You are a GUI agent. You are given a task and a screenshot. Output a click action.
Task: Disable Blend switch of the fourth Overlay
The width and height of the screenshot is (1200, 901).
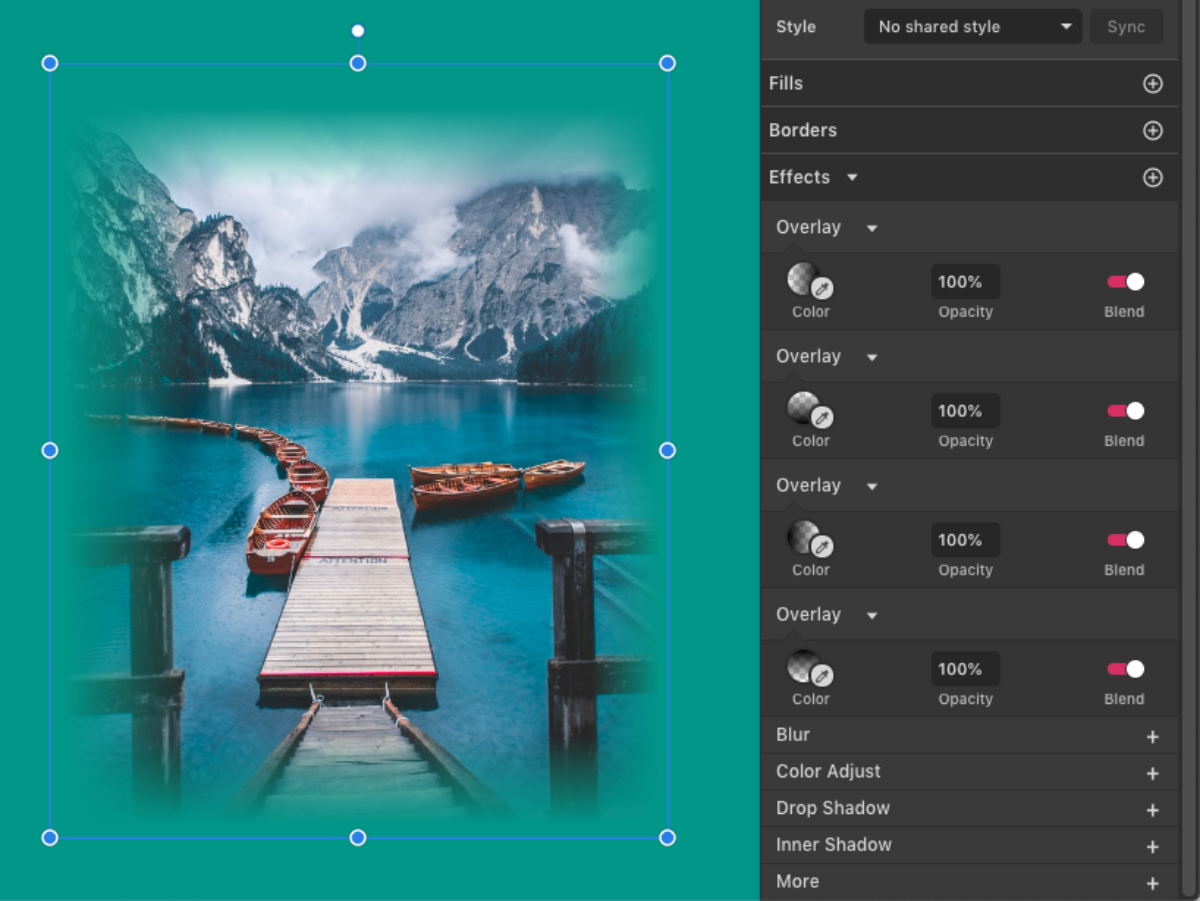[x=1125, y=669]
